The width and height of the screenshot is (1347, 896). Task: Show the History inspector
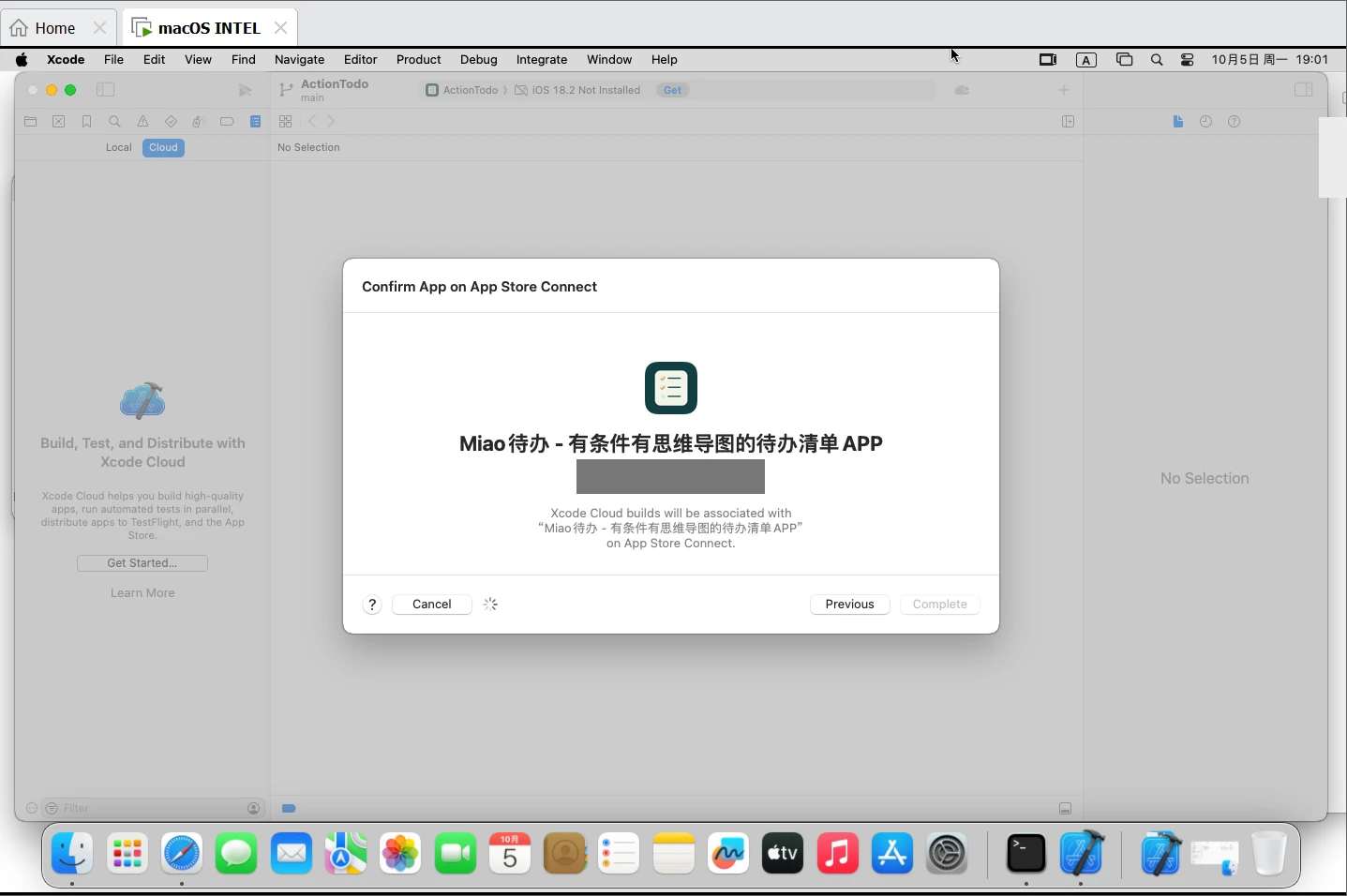point(1206,122)
